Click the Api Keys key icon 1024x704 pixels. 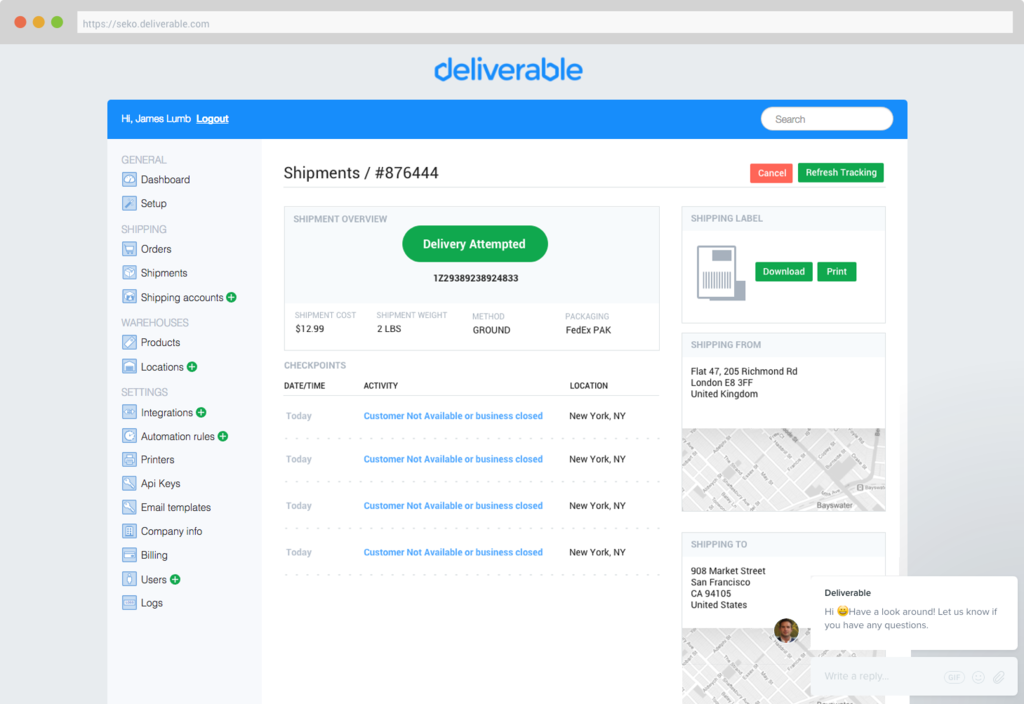click(x=129, y=483)
